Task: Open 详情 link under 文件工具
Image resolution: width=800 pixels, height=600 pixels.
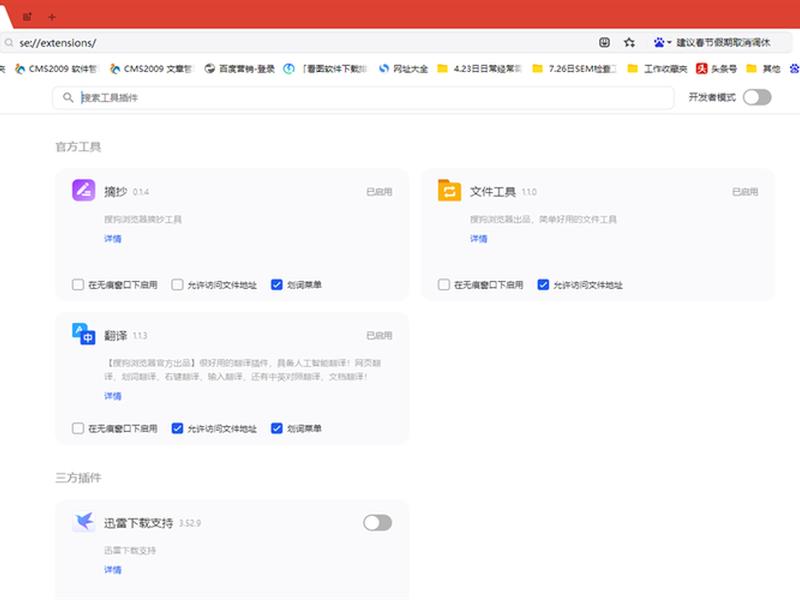Action: 479,239
